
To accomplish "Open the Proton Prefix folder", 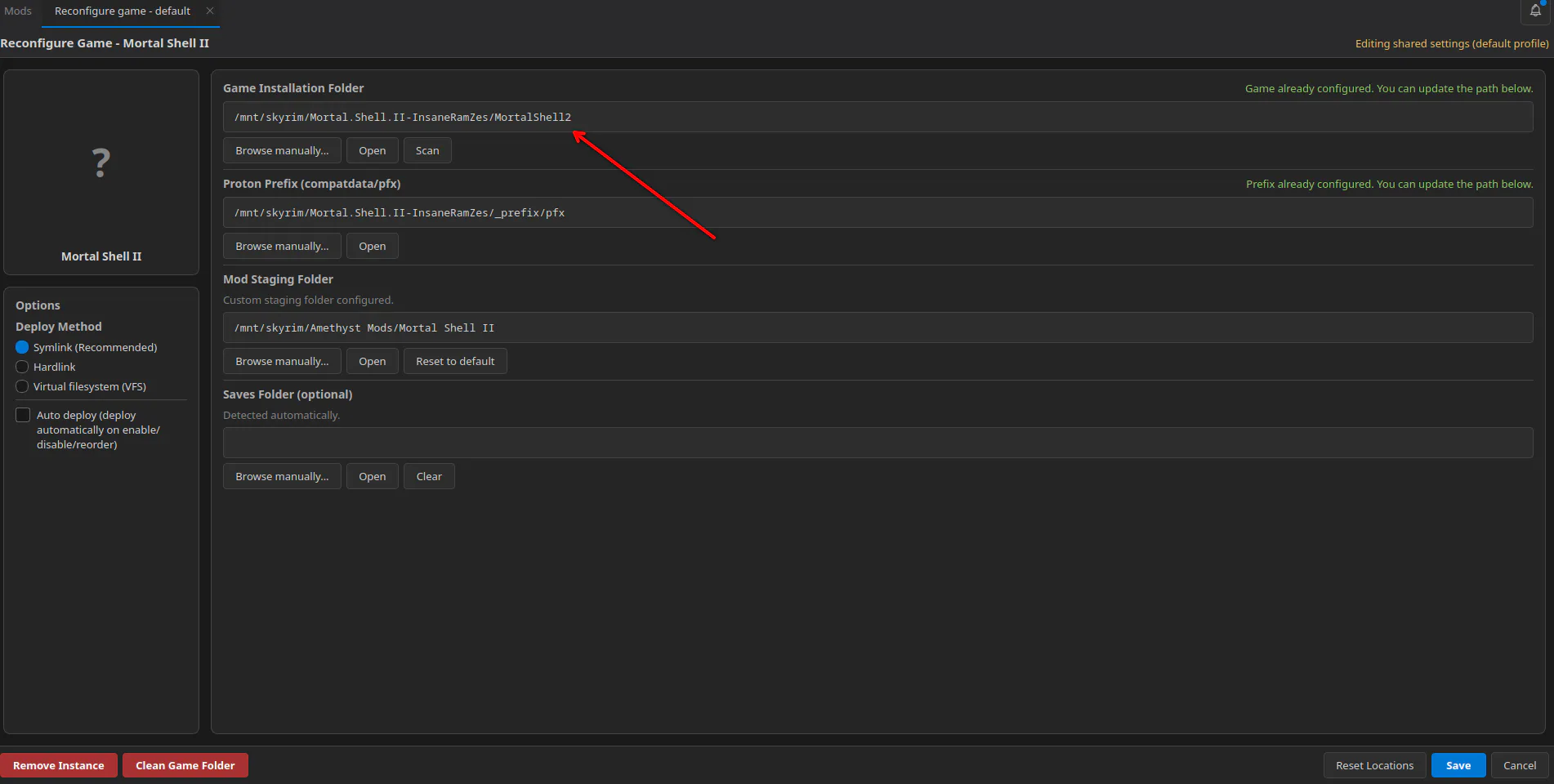I will click(x=373, y=246).
